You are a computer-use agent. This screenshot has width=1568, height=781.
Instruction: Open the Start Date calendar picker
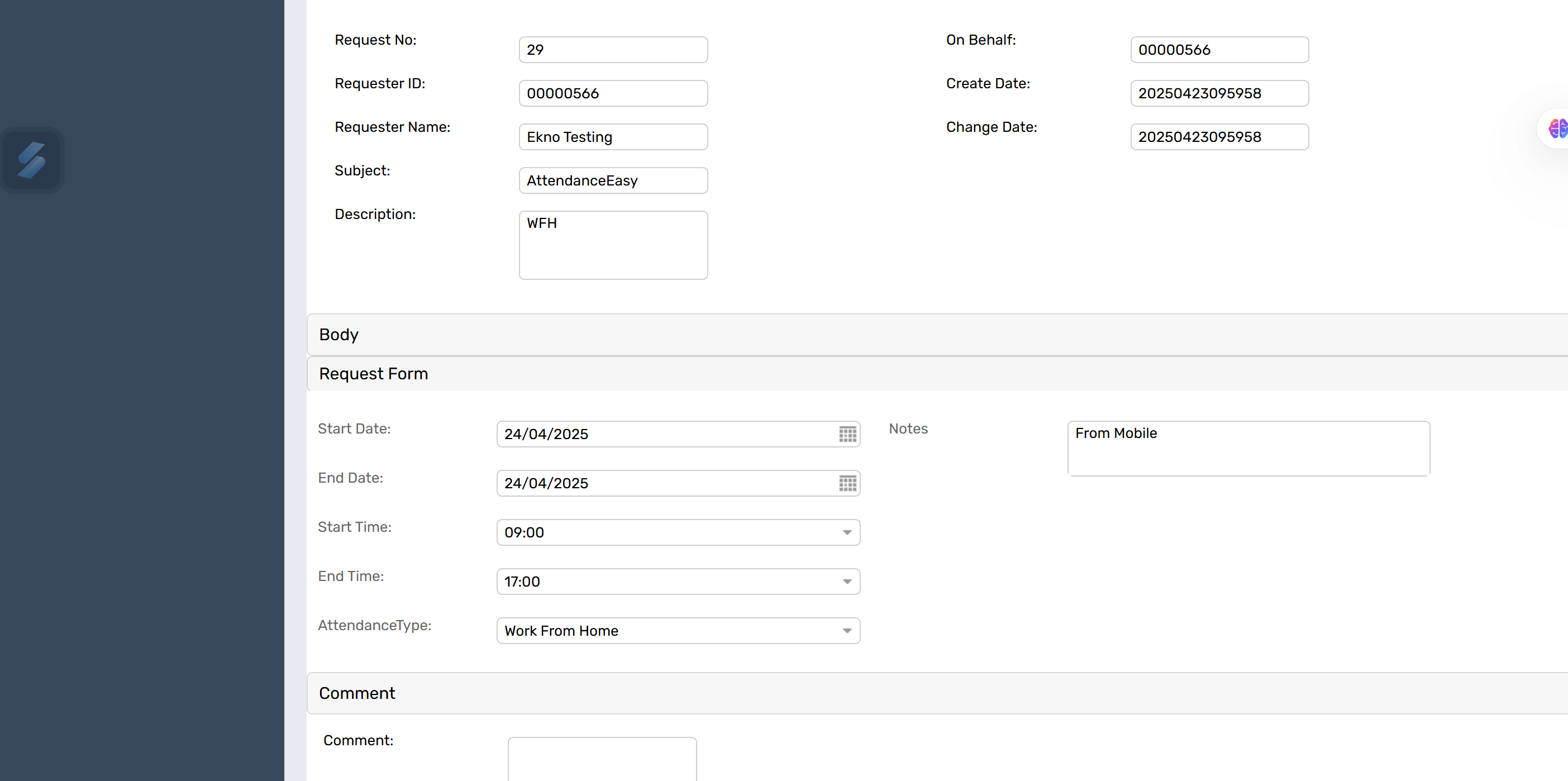click(847, 434)
